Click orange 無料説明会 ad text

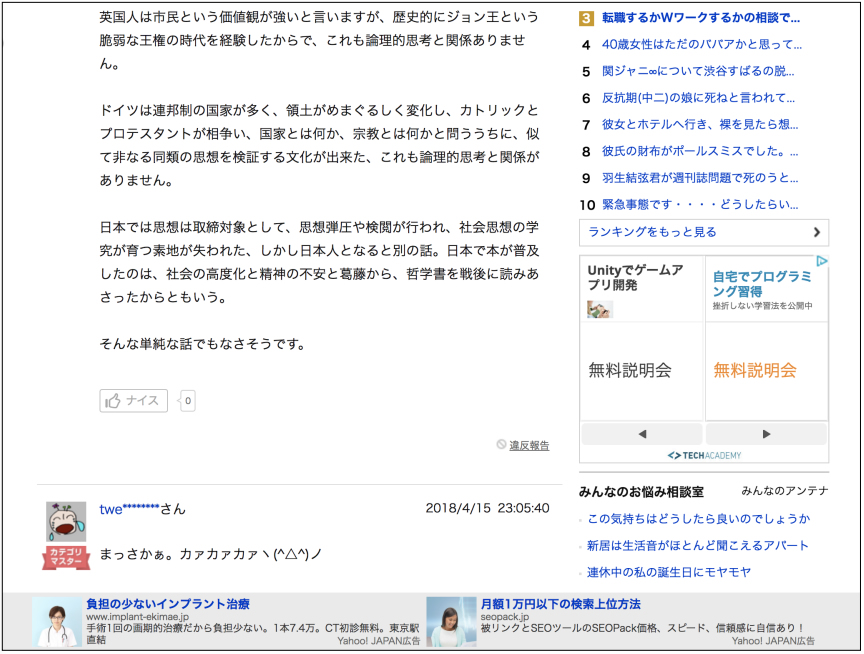click(755, 370)
